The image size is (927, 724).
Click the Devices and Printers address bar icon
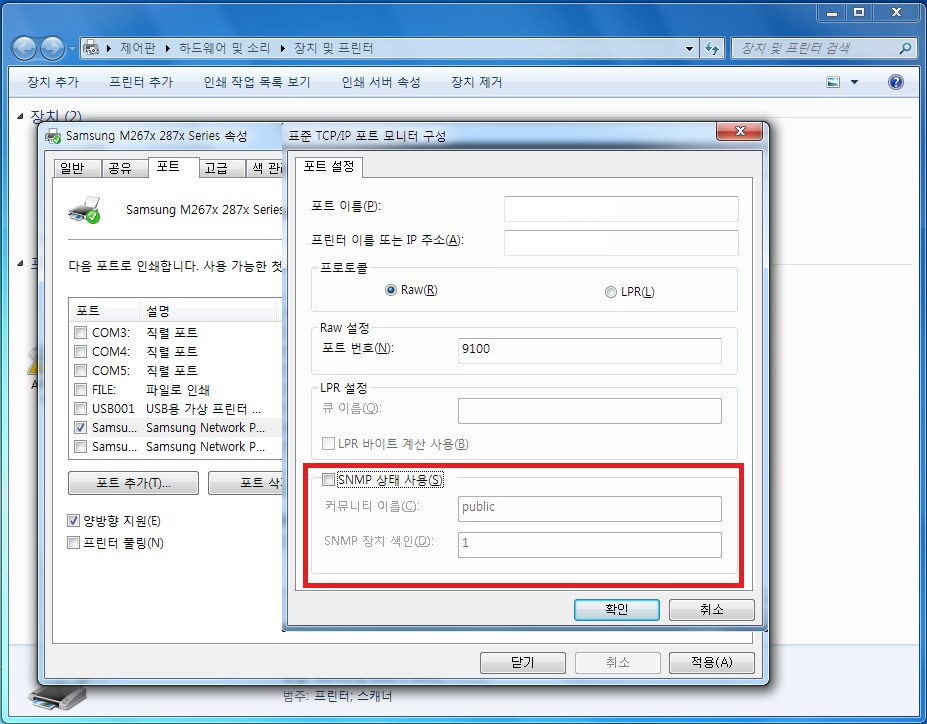pos(90,48)
